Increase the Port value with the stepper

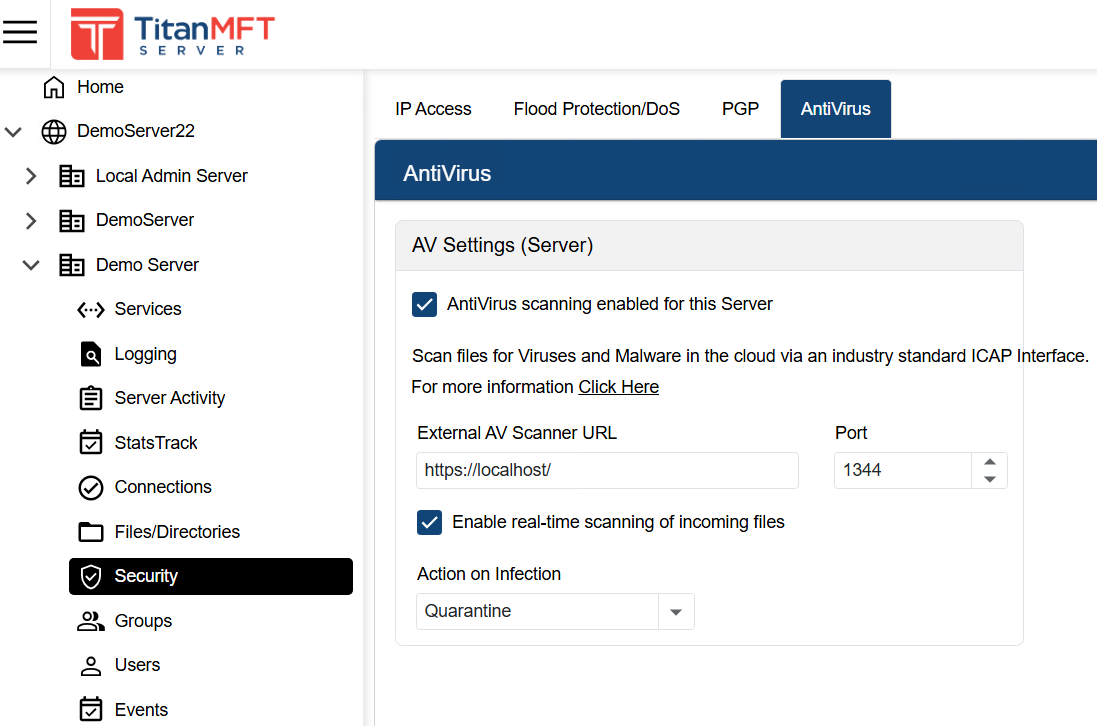[989, 463]
